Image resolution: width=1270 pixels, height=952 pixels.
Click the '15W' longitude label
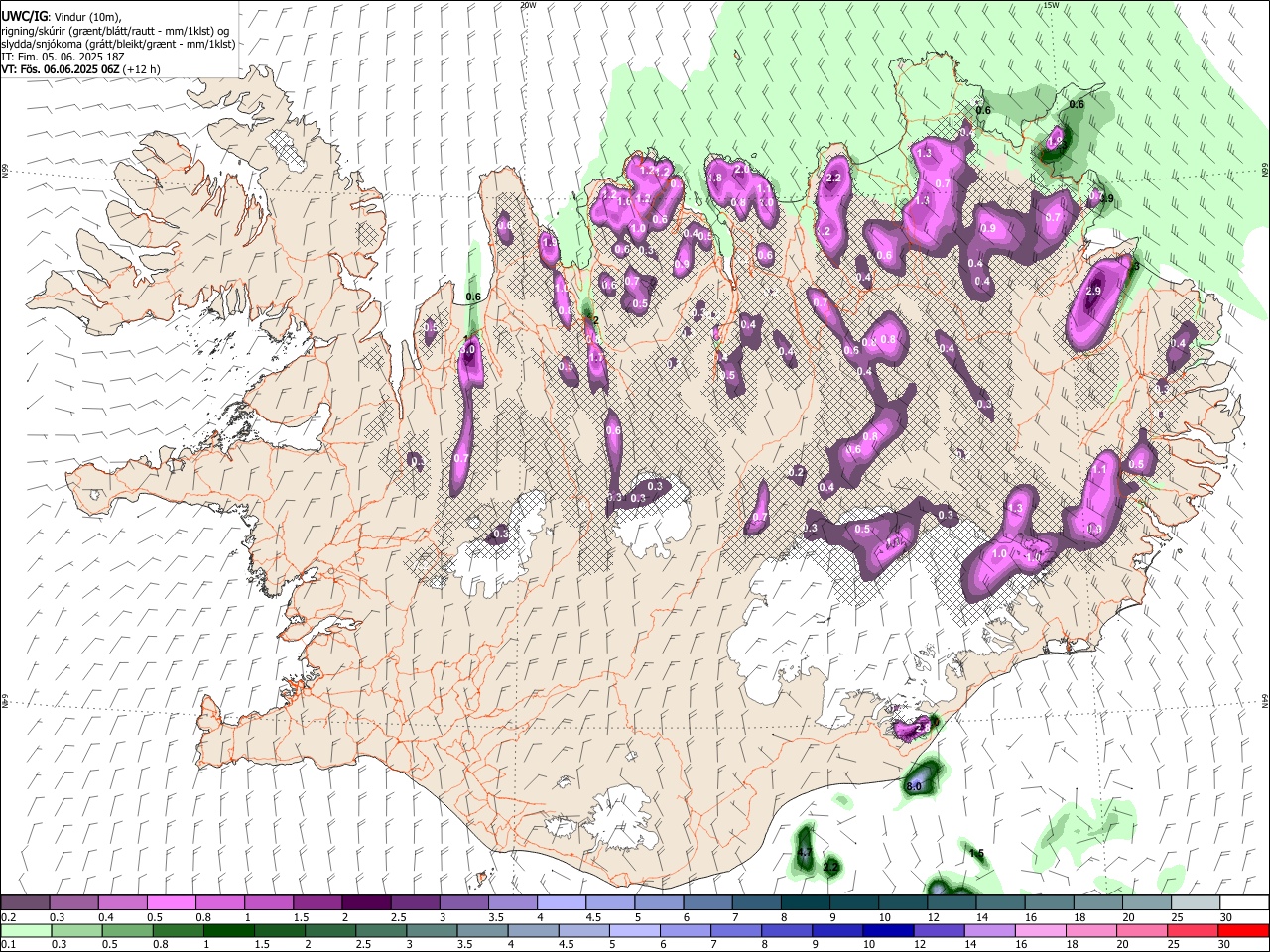1051,5
